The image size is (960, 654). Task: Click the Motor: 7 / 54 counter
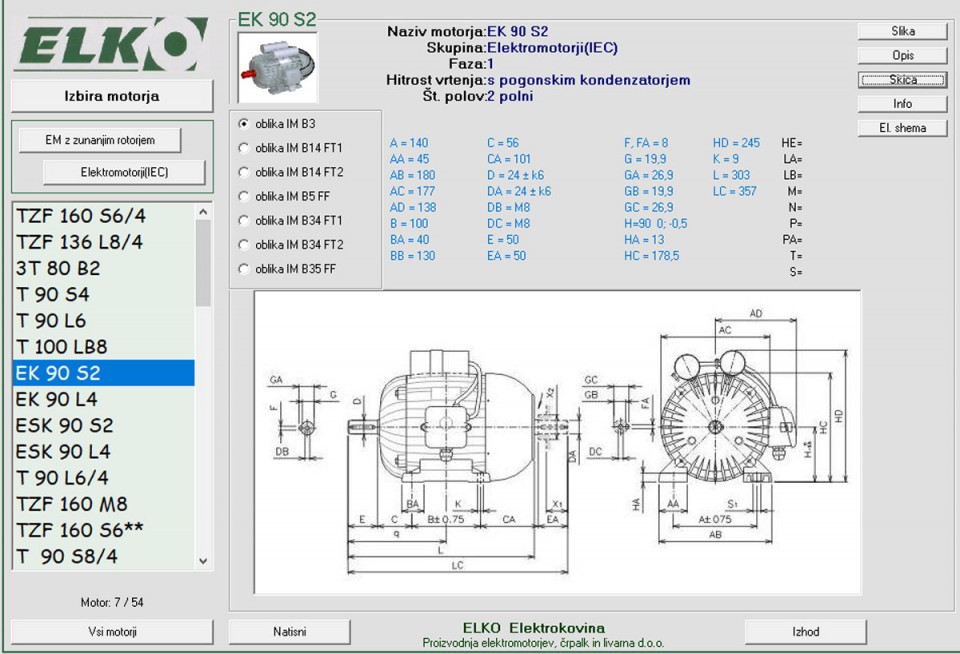click(x=112, y=603)
